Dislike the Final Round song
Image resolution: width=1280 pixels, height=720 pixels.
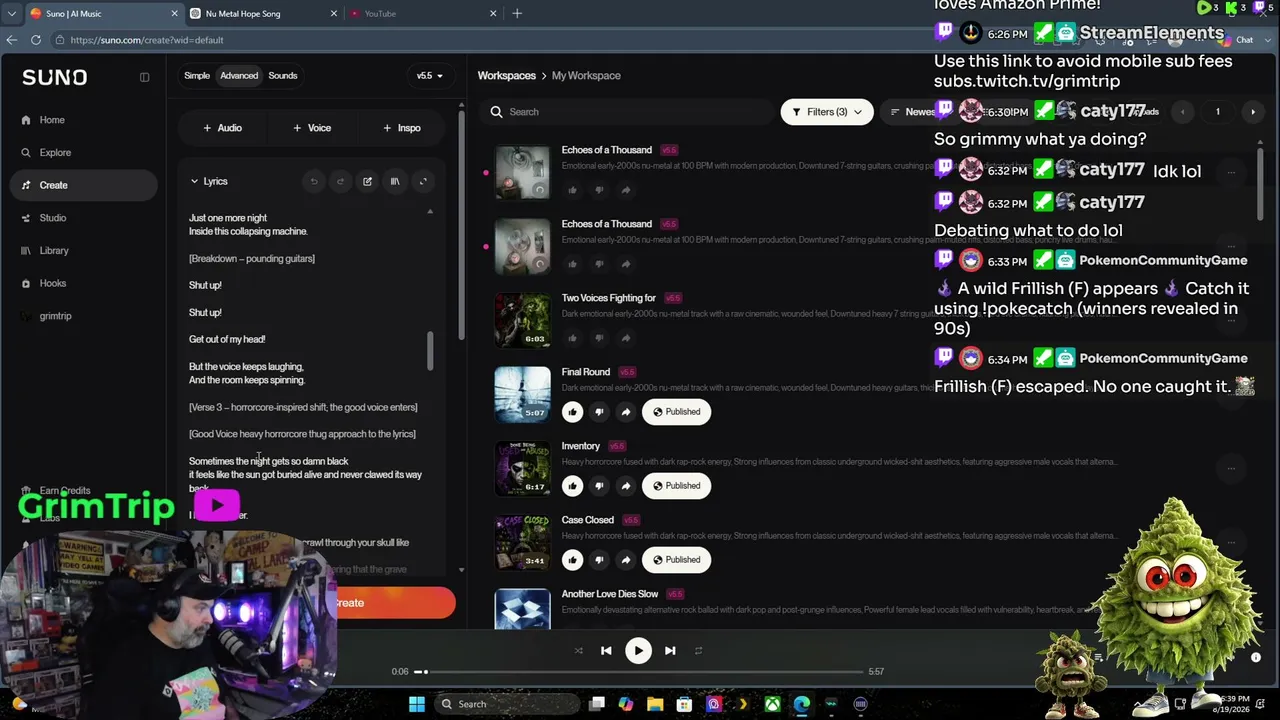click(x=599, y=412)
